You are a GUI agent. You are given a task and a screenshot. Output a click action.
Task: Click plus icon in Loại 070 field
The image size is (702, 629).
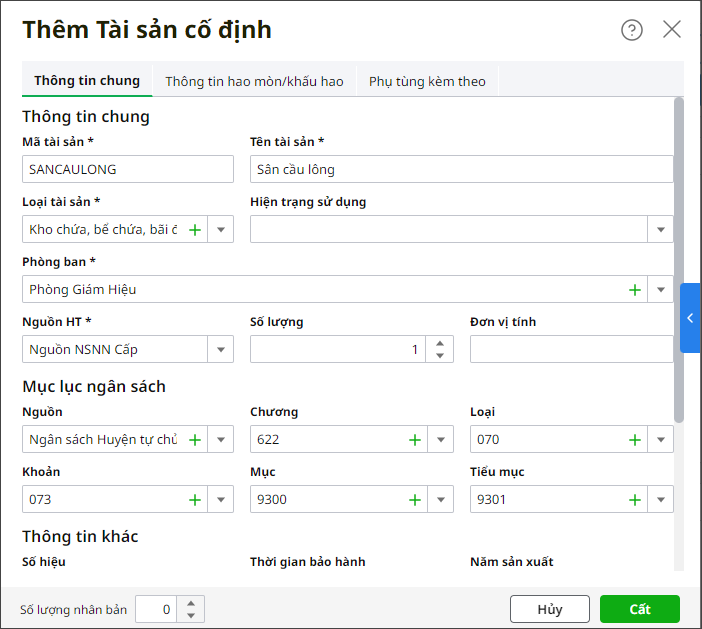coord(634,440)
